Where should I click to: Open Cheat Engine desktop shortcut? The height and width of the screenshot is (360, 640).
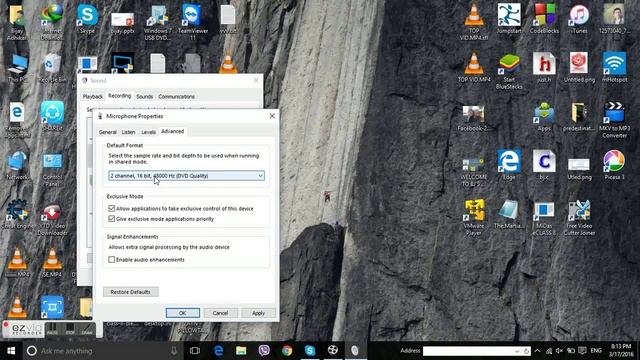coord(16,213)
